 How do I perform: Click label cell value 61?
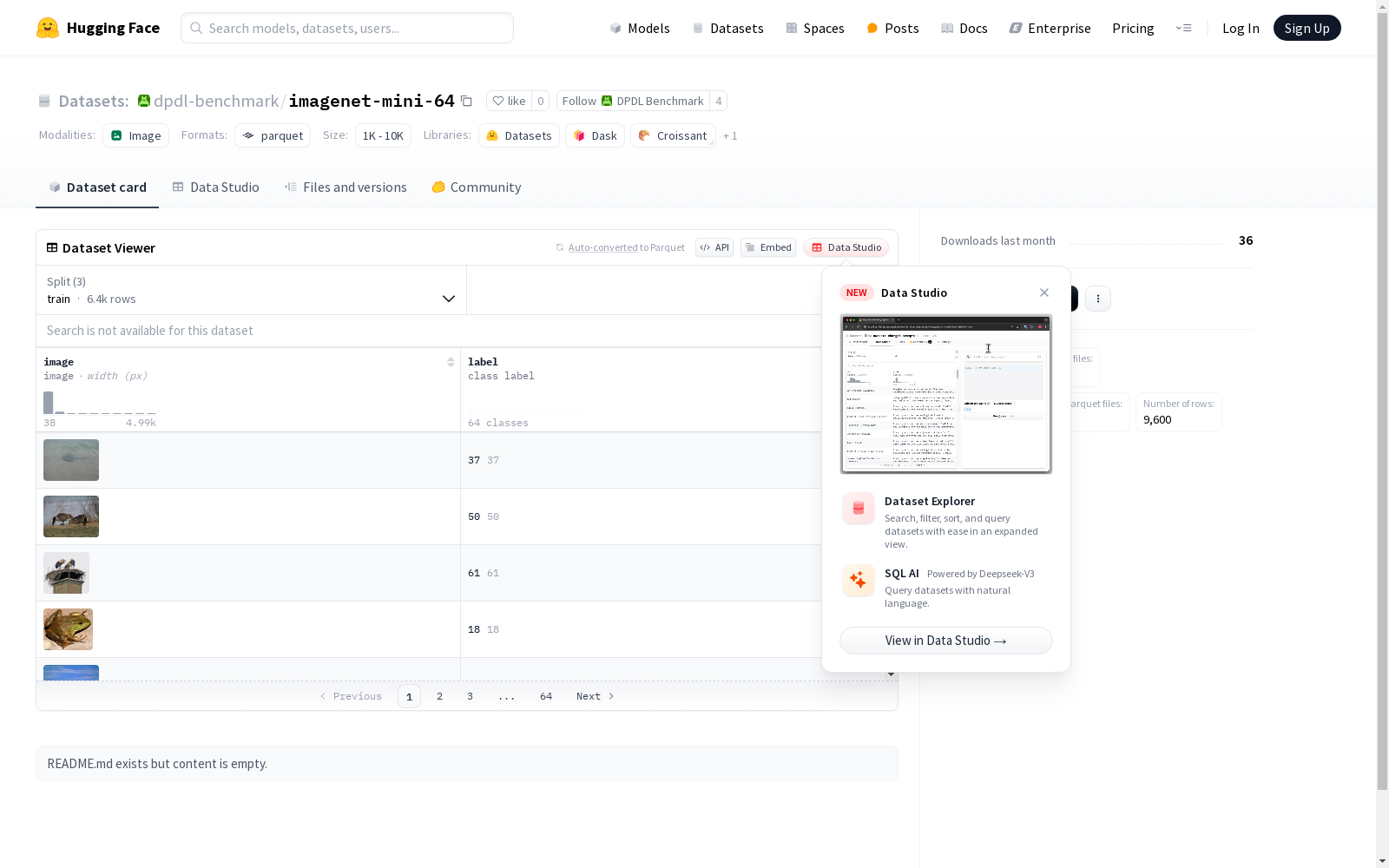[474, 573]
